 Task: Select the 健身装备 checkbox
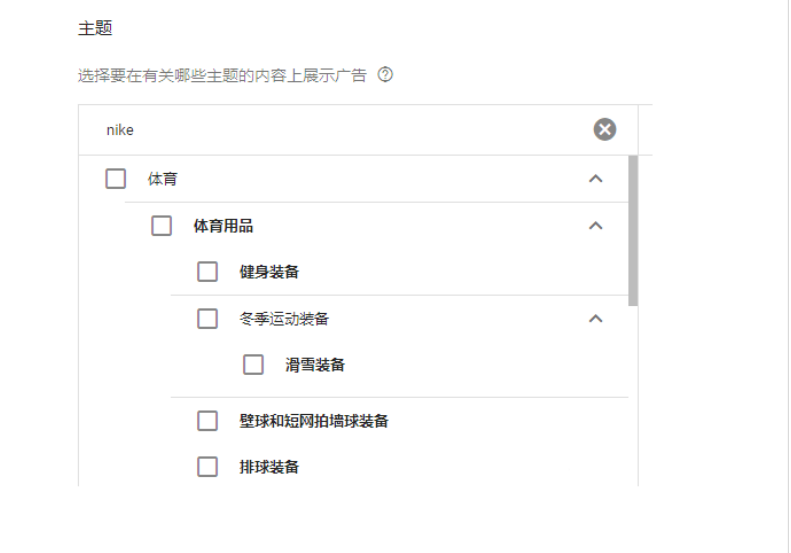point(207,272)
